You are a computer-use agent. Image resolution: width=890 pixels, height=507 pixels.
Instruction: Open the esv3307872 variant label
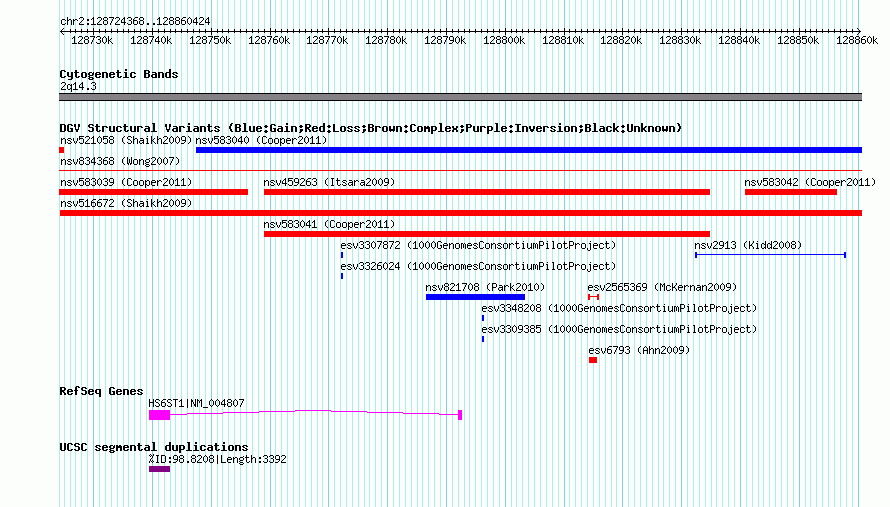[478, 245]
